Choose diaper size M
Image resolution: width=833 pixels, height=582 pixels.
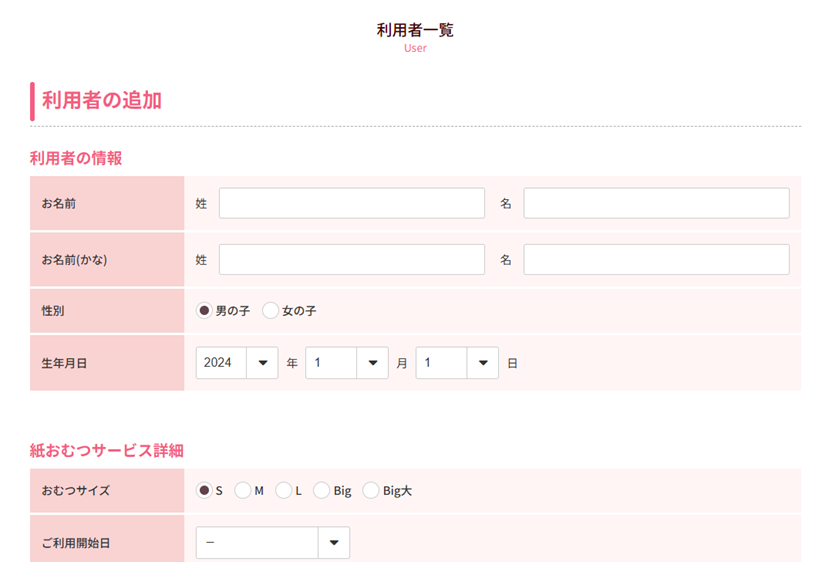(242, 490)
